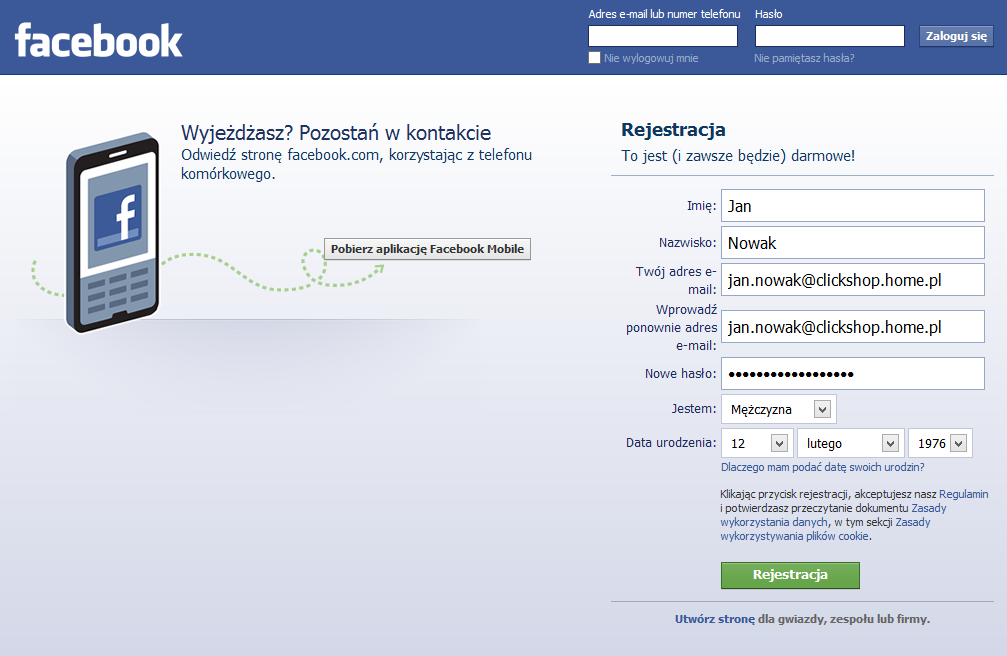Expand the birth day dropdown showing 12
Viewport: 1007px width, 656px height.
click(756, 442)
